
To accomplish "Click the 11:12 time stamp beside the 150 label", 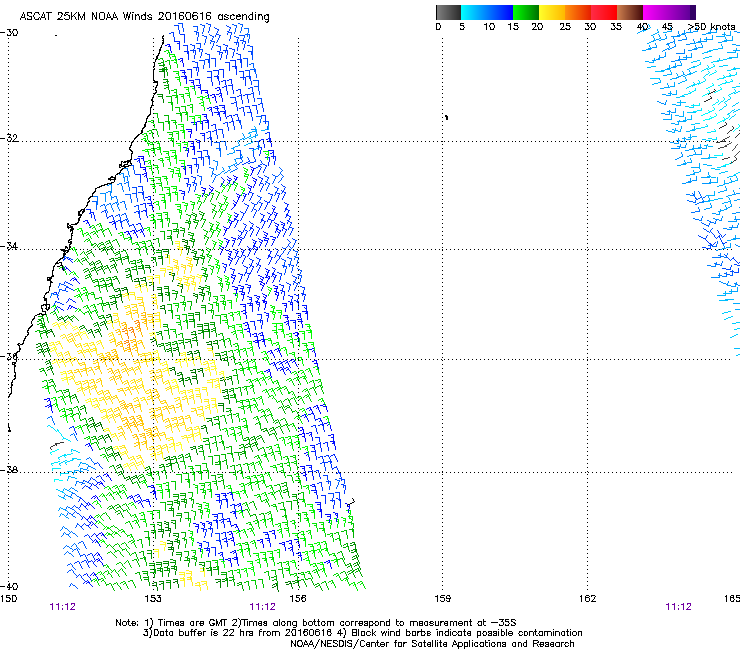I will pos(62,607).
